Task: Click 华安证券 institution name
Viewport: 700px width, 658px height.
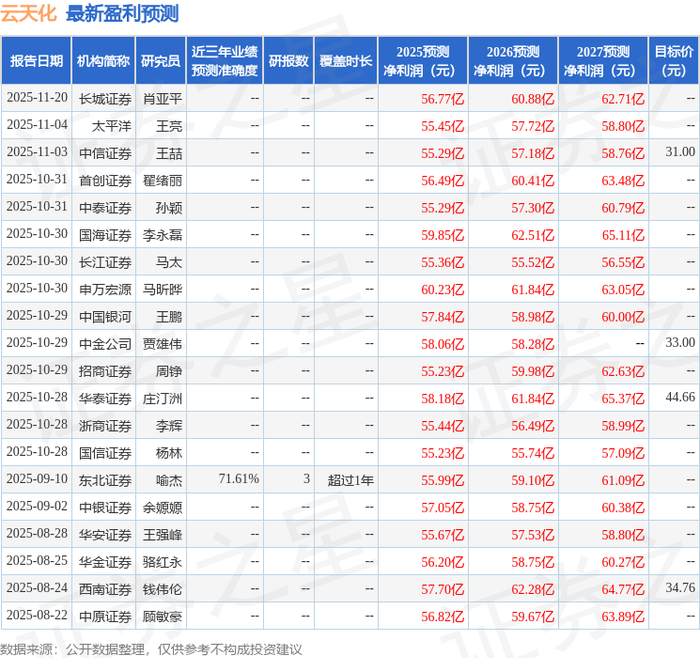Action: tap(105, 534)
